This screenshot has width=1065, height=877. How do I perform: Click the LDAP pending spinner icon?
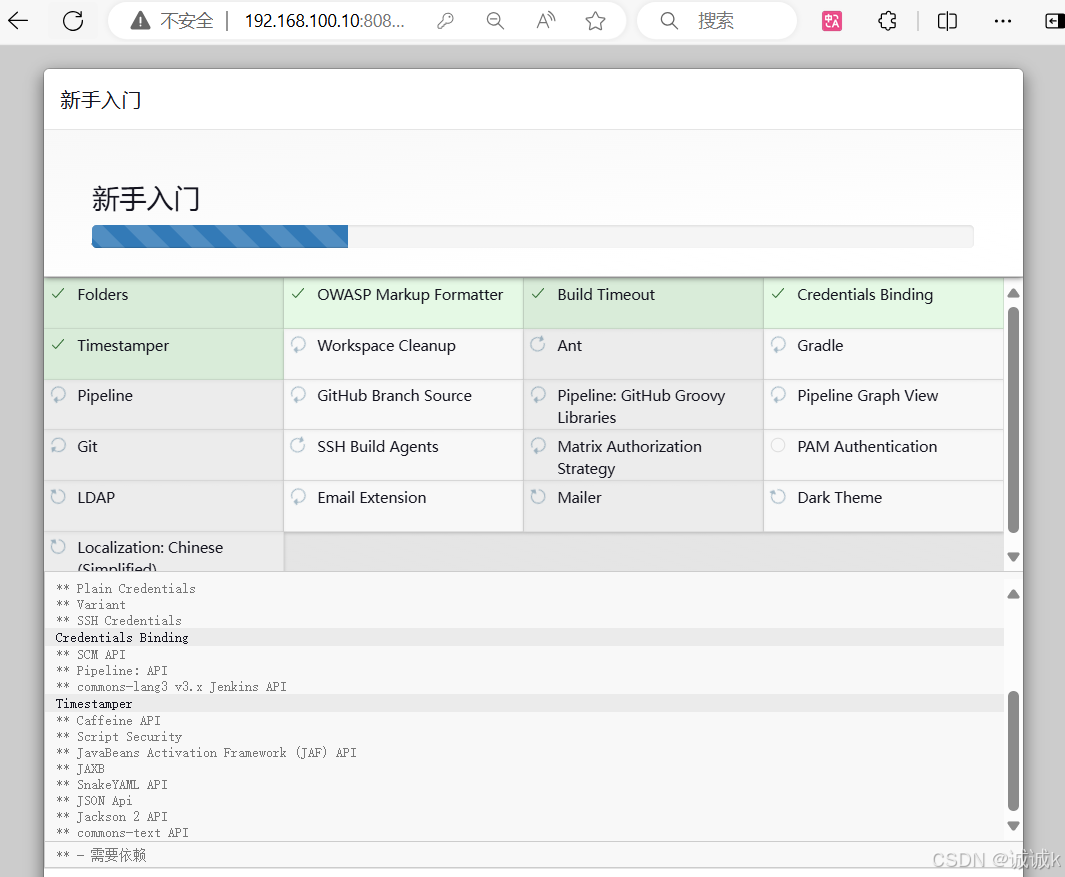click(x=58, y=497)
